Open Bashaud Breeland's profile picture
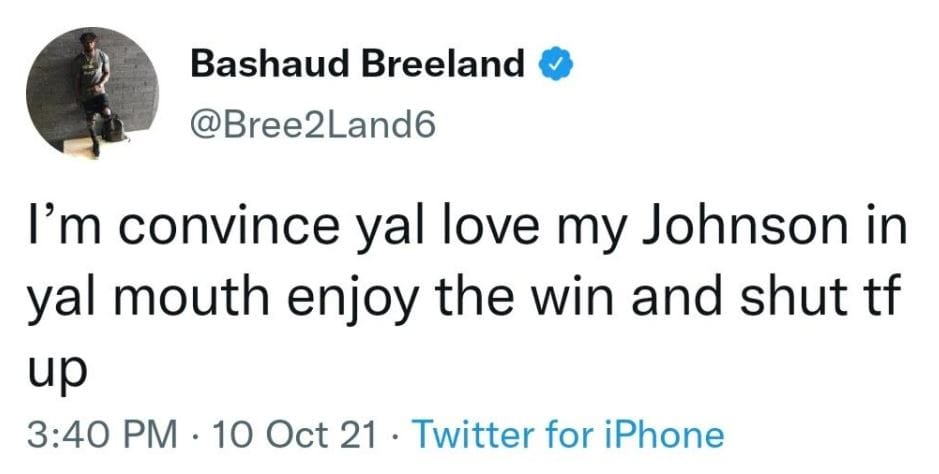The width and height of the screenshot is (939, 474). 93,93
